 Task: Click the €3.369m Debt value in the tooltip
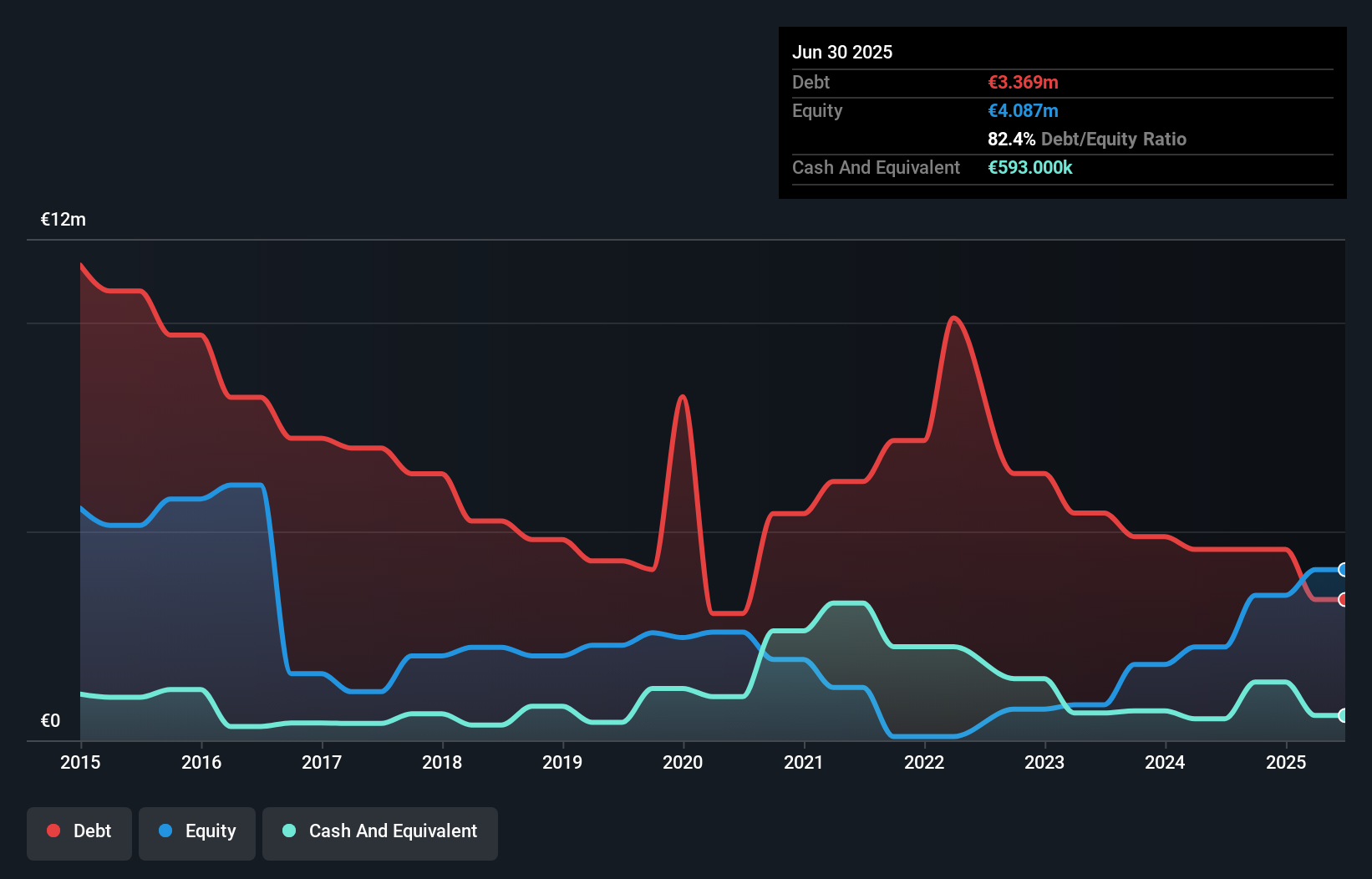(x=1023, y=82)
